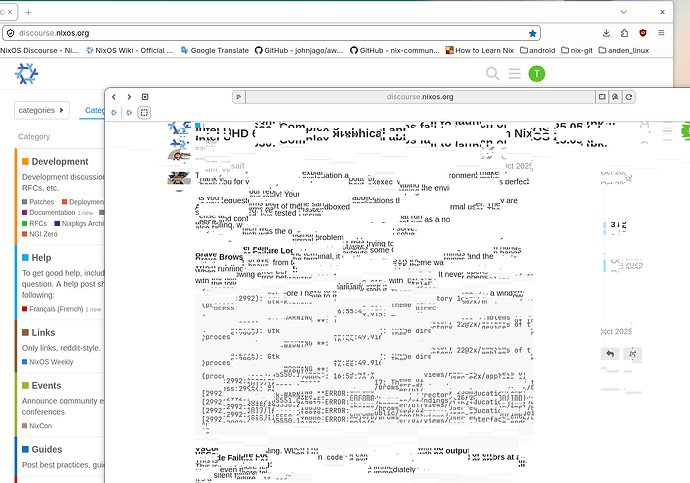Close the current Firefox tab
The height and width of the screenshot is (483, 690).
click(10, 12)
